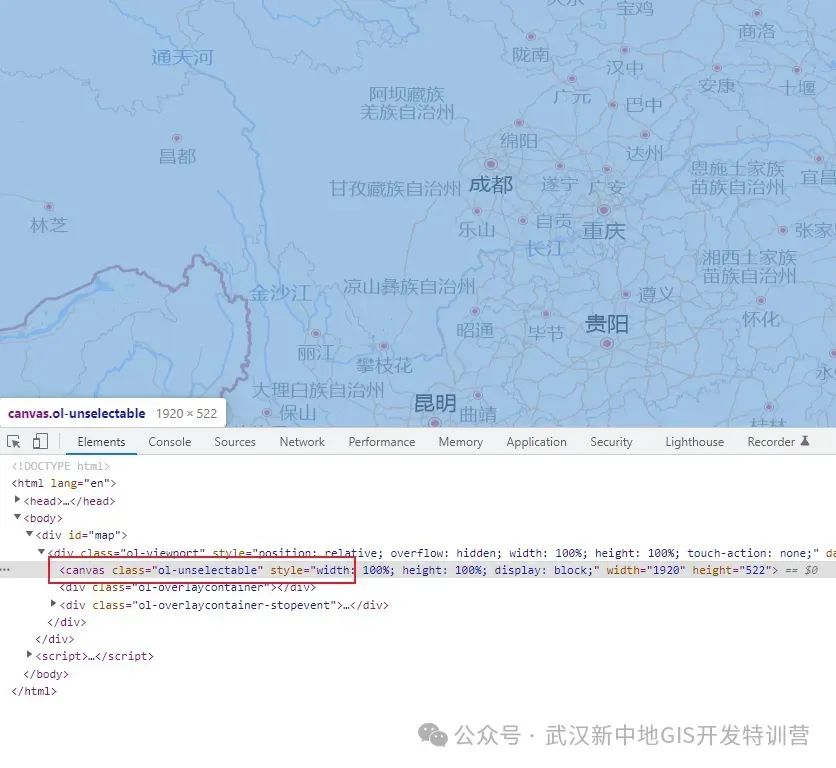The height and width of the screenshot is (768, 836).
Task: Activate the inspect element picker icon
Action: [14, 442]
